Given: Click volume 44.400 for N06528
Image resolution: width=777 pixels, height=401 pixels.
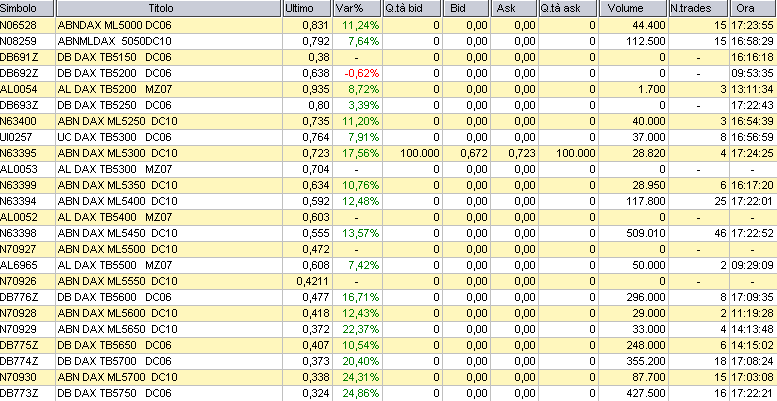Looking at the screenshot, I should (x=649, y=25).
